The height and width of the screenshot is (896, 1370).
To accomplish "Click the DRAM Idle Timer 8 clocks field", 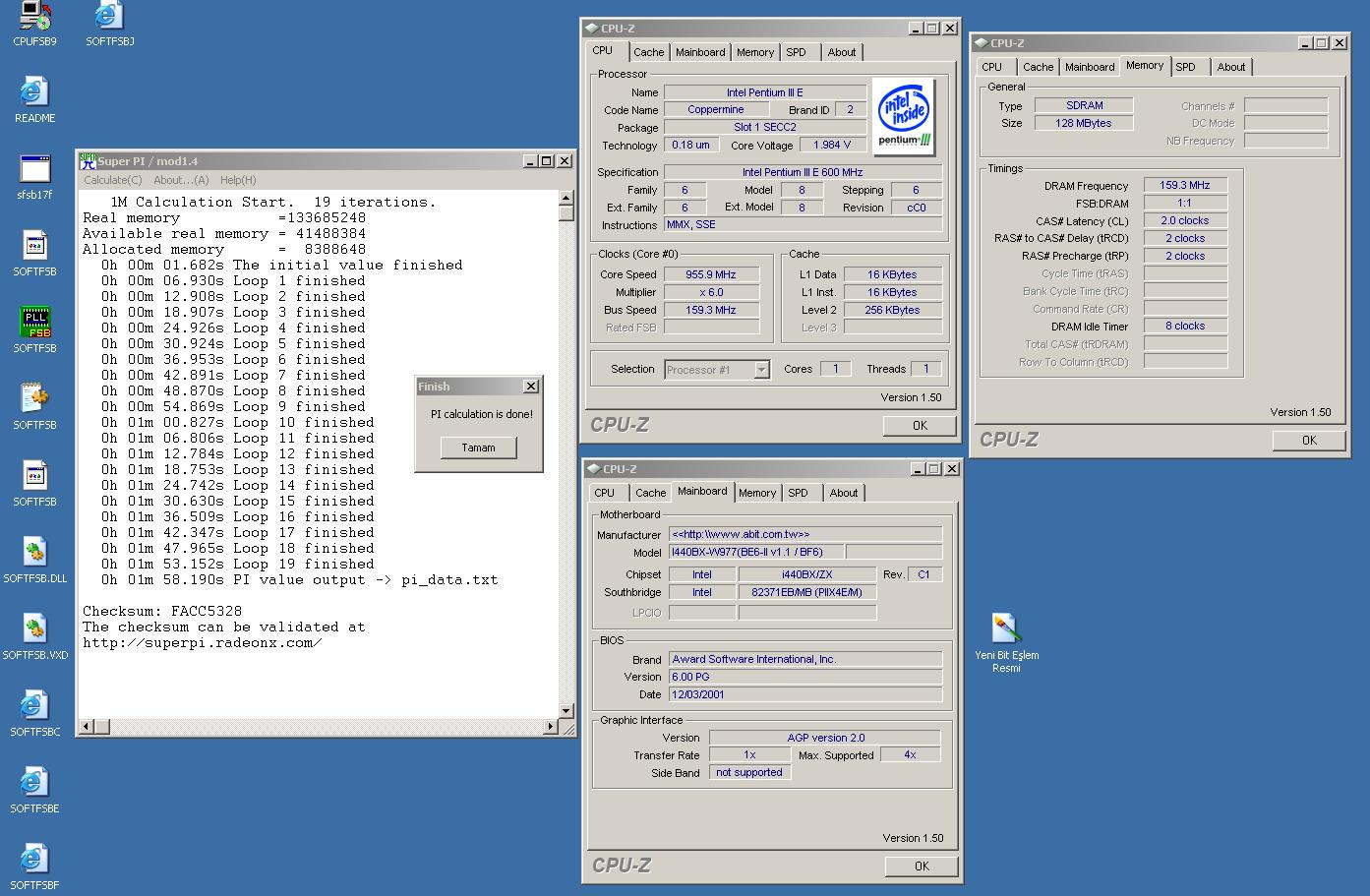I will point(1185,326).
